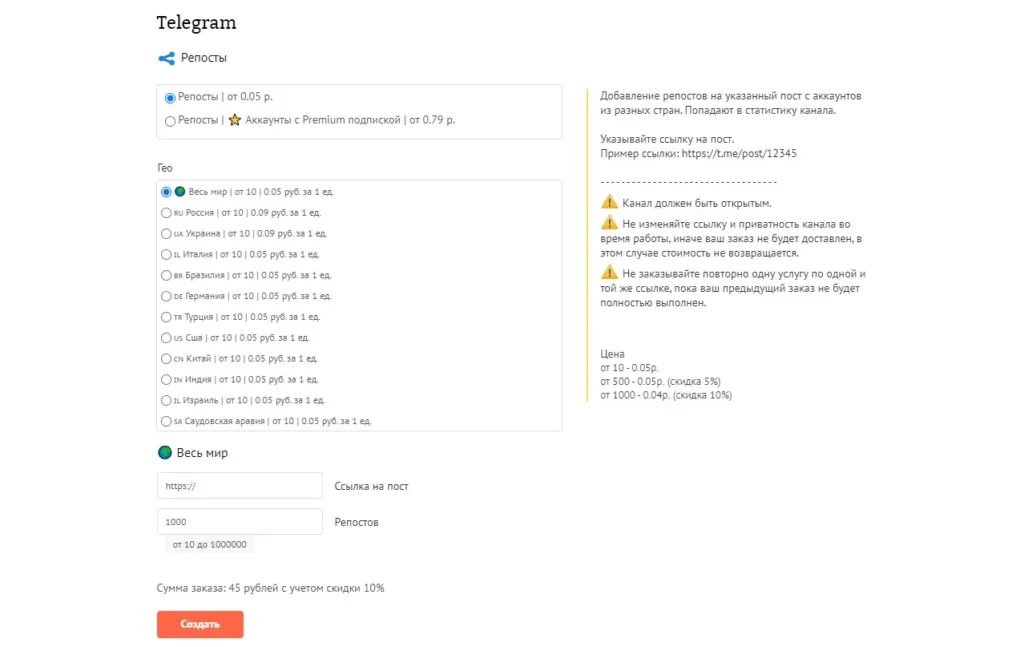
Task: Select Германия as geo target
Action: click(x=166, y=296)
